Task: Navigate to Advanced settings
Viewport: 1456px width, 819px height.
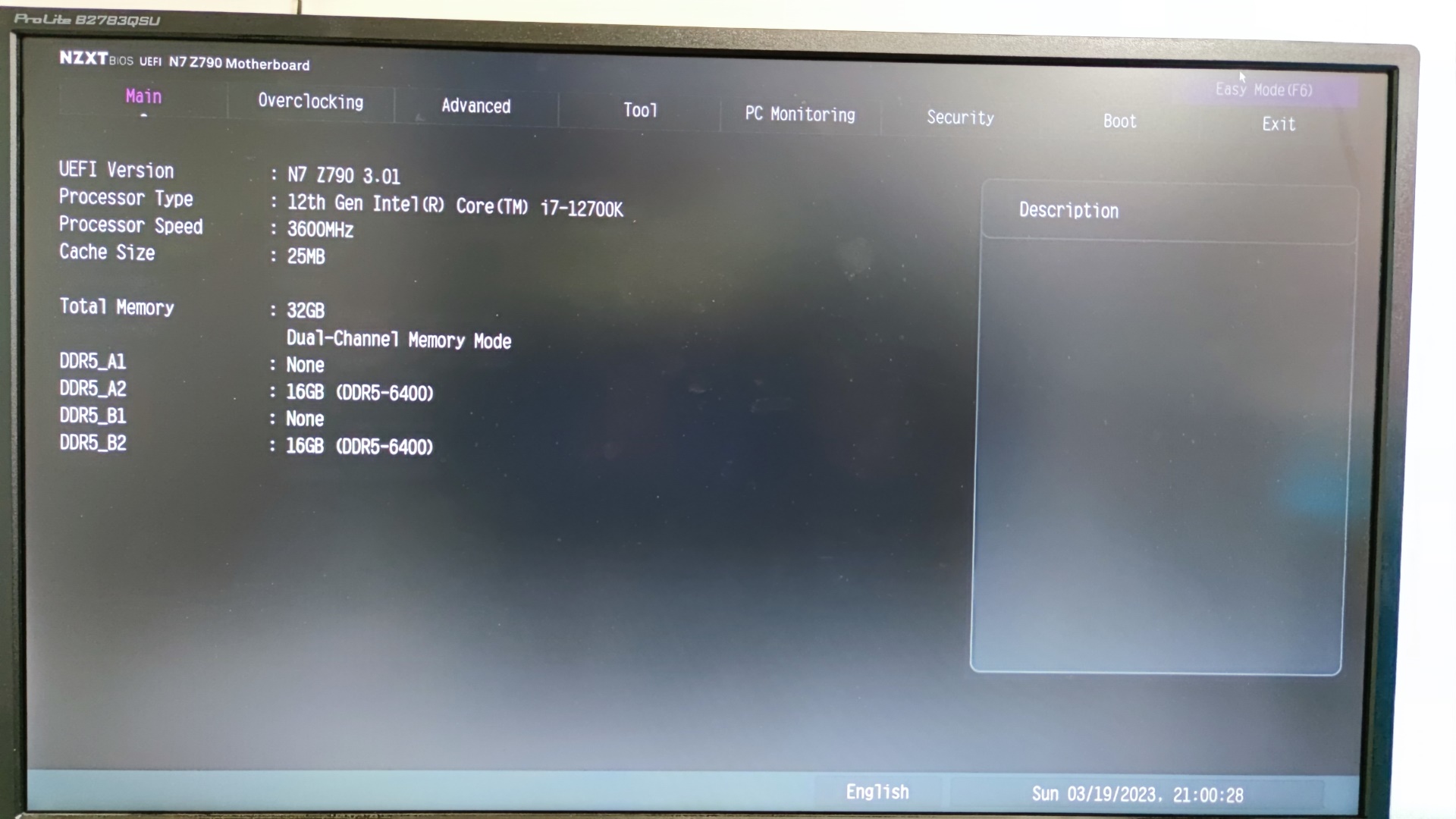Action: click(475, 105)
